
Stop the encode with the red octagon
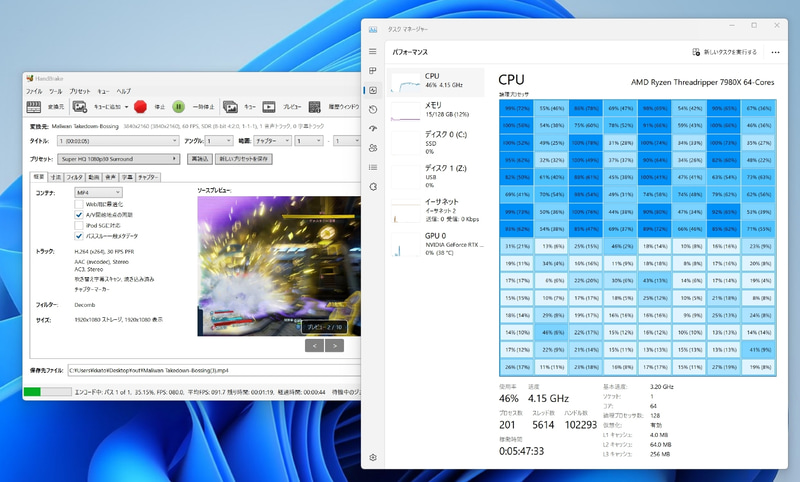[140, 107]
